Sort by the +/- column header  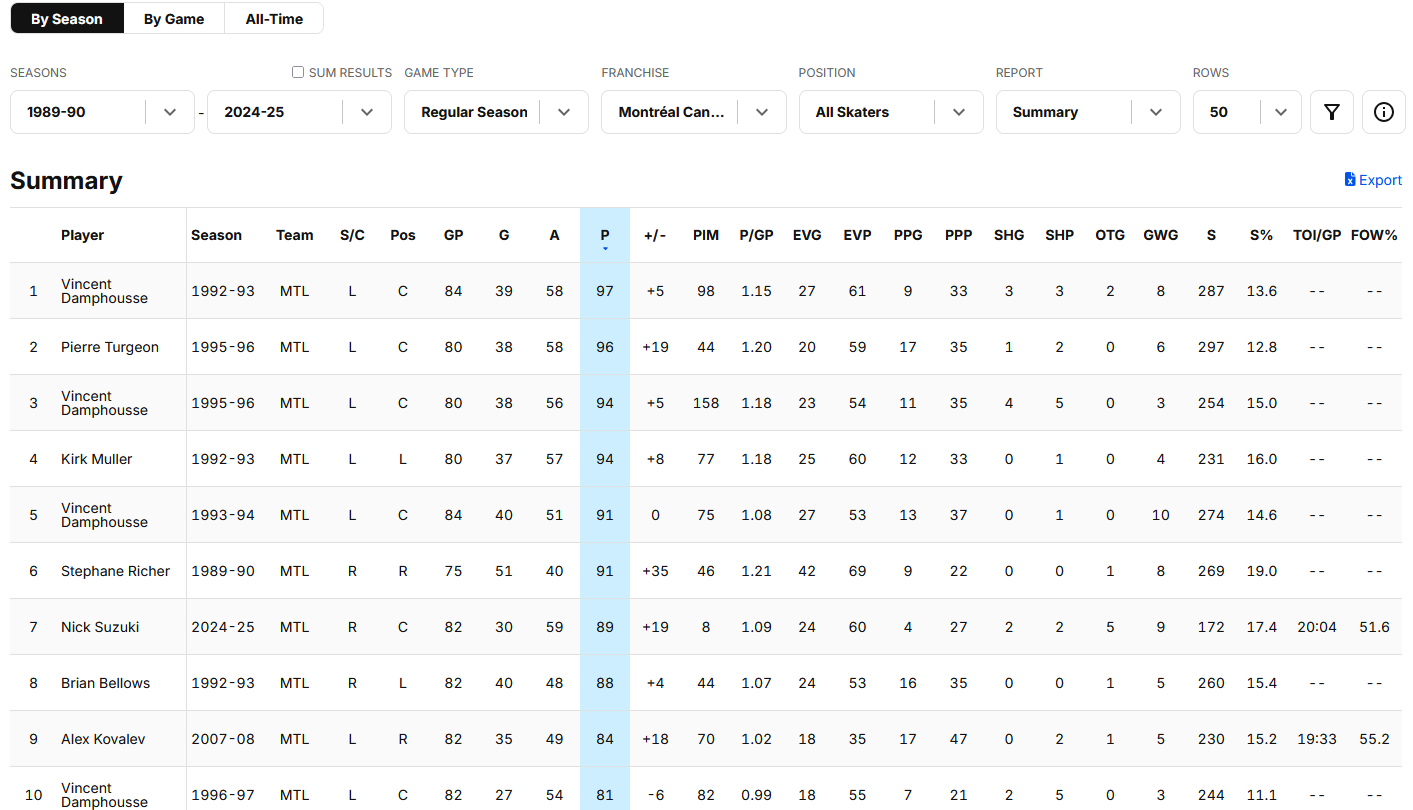pos(655,235)
